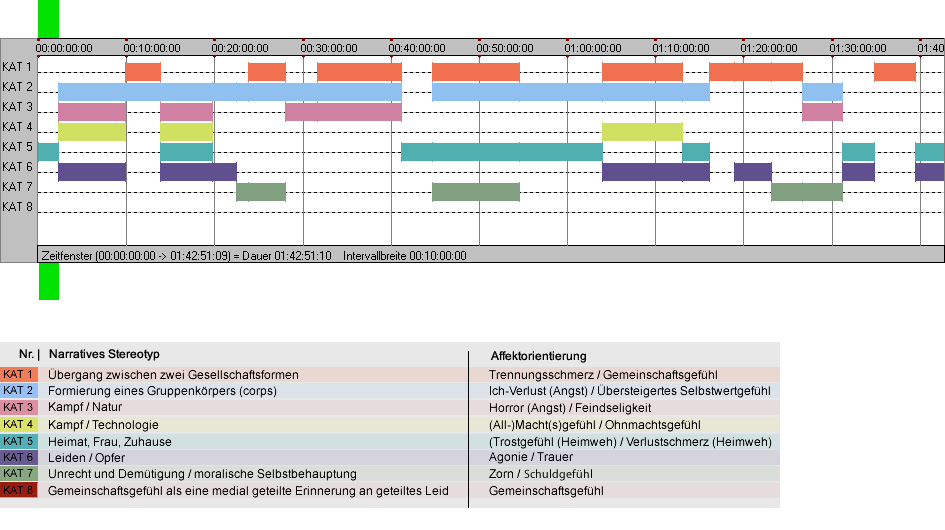Select the last orange KAT 1 segment after 01:30
Screen dimensions: 945x530
[895, 72]
